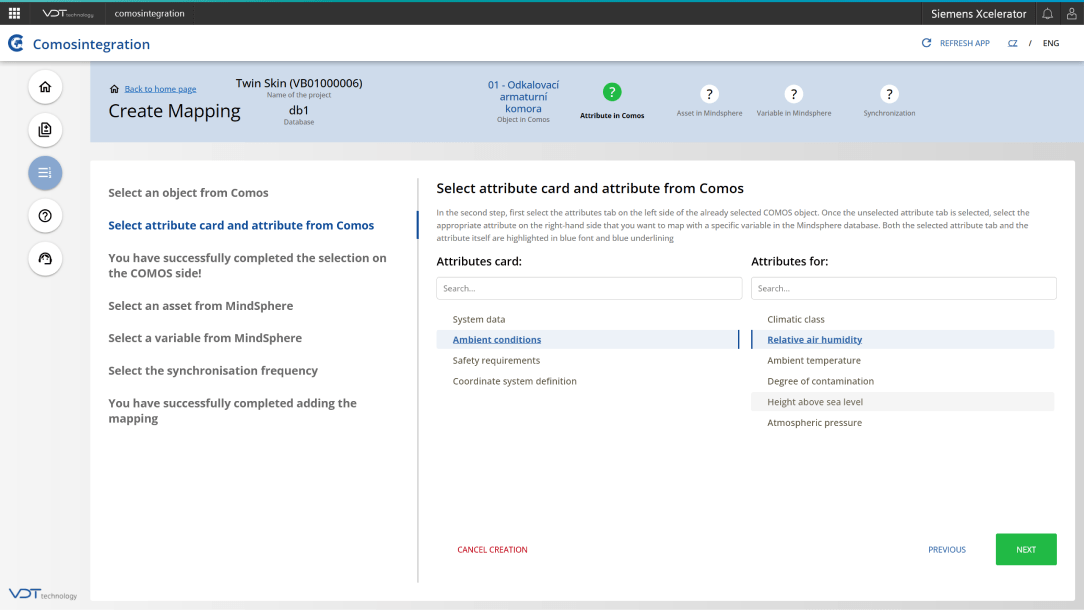The height and width of the screenshot is (610, 1084).
Task: Click the Twin Skin (VB01000006) project name
Action: point(299,83)
